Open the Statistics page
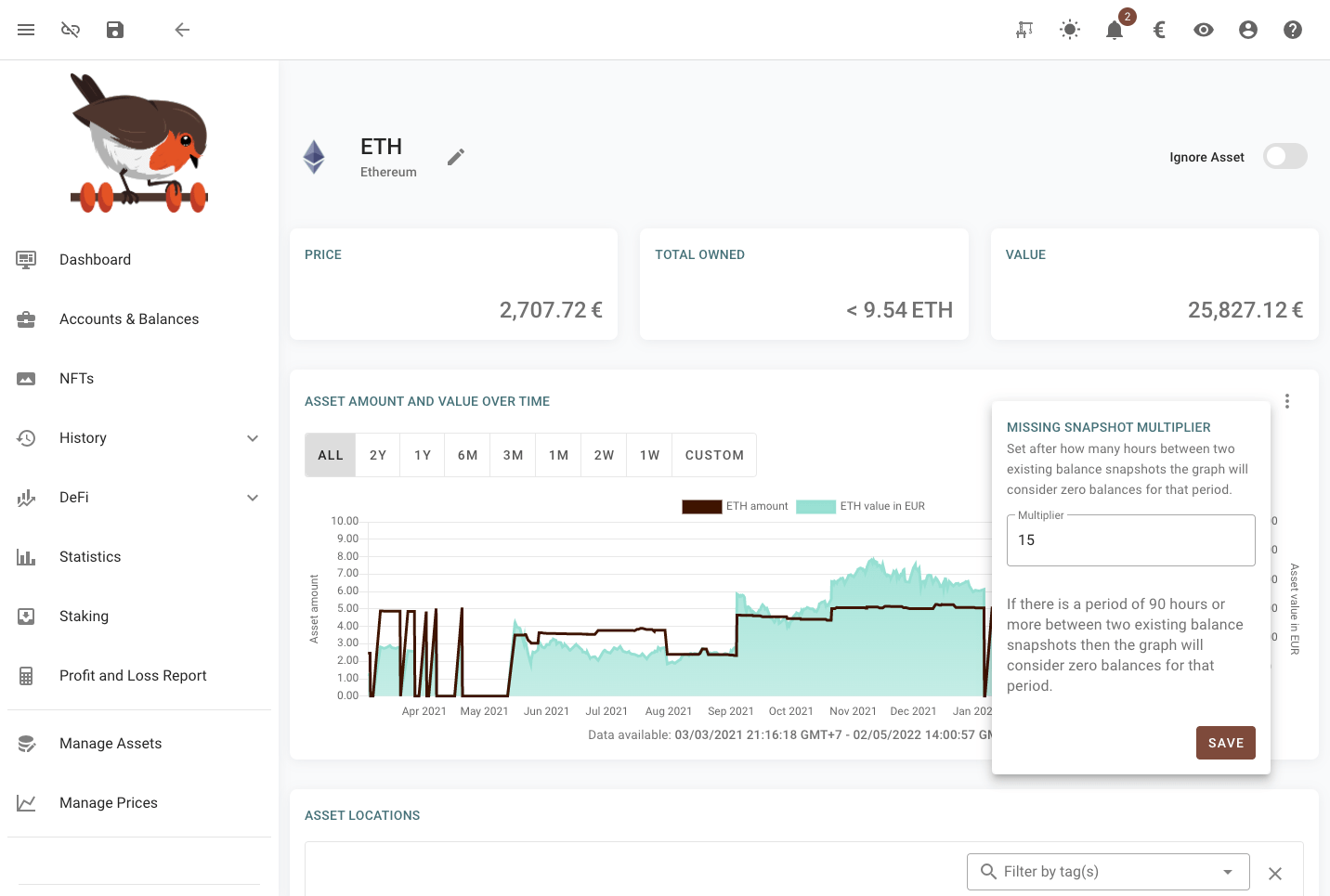1330x896 pixels. tap(139, 557)
